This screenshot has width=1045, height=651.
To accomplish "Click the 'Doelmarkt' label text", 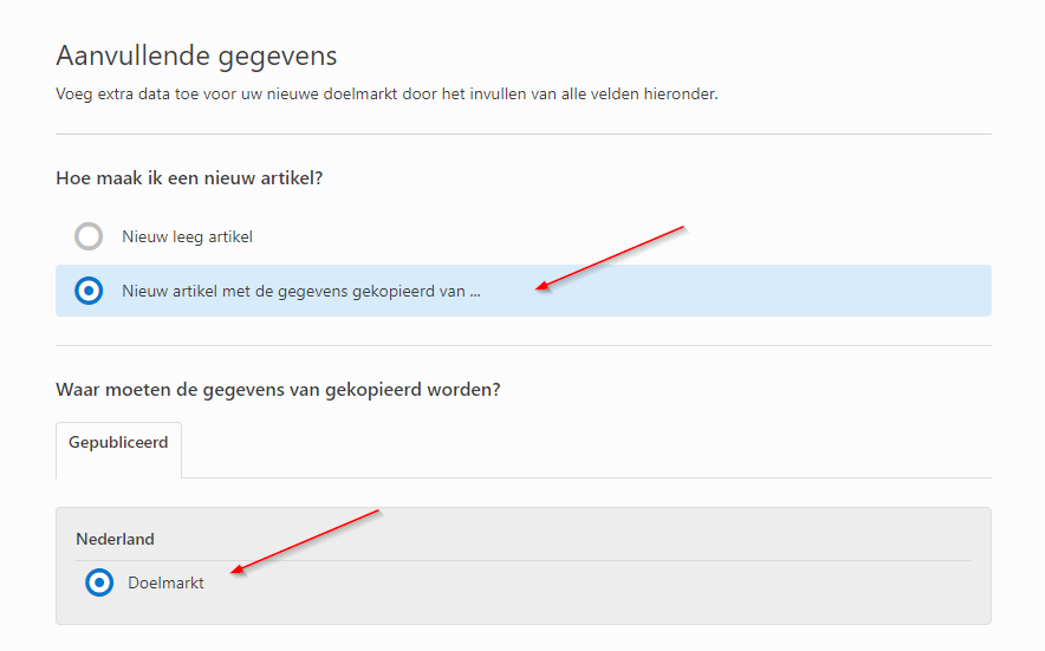I will pyautogui.click(x=166, y=583).
